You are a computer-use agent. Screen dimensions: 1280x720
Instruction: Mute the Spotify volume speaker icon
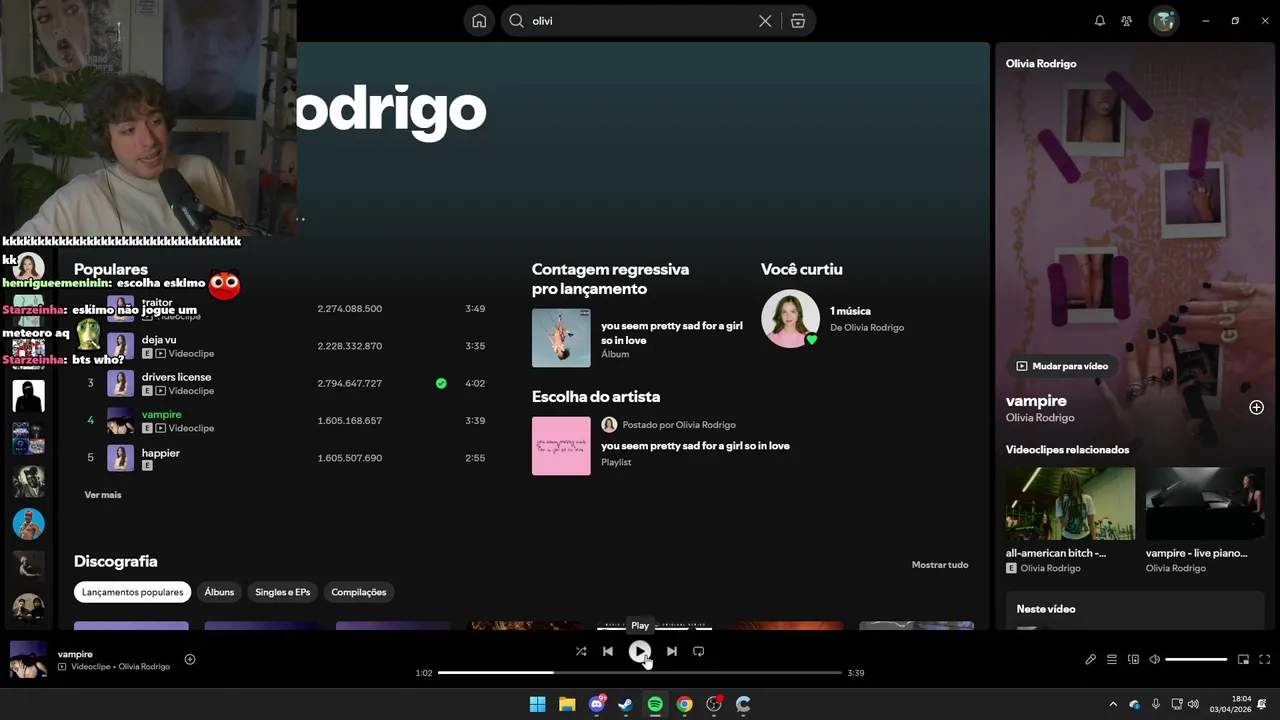[x=1155, y=660]
